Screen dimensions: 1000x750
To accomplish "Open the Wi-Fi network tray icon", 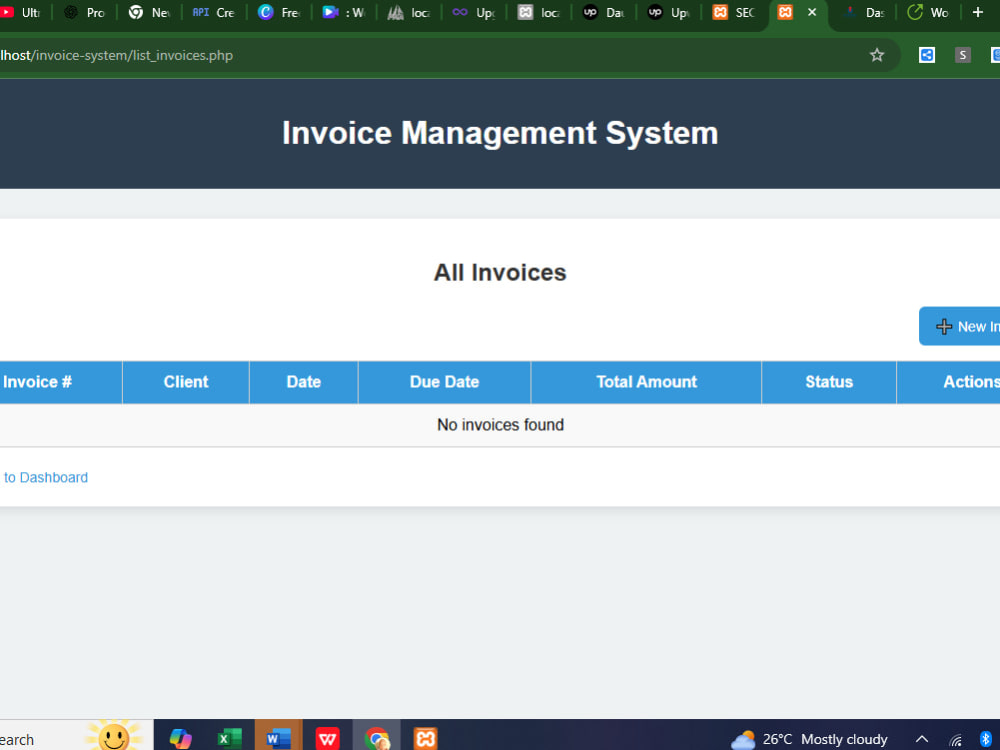I will 955,740.
